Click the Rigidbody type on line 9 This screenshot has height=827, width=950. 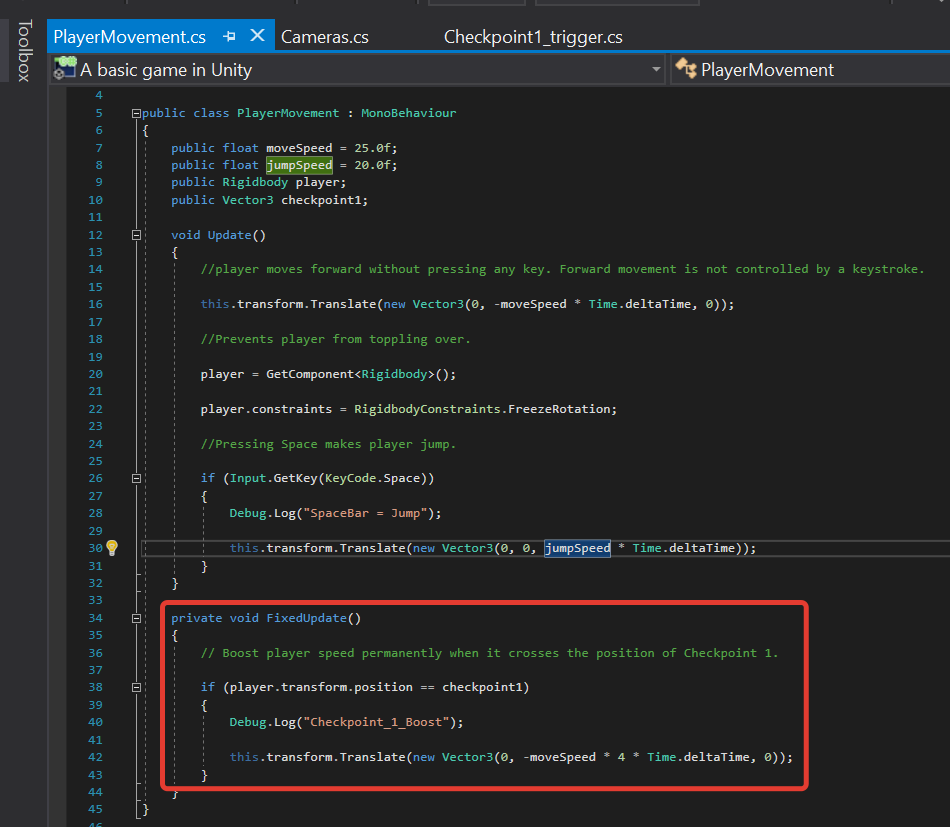click(256, 182)
